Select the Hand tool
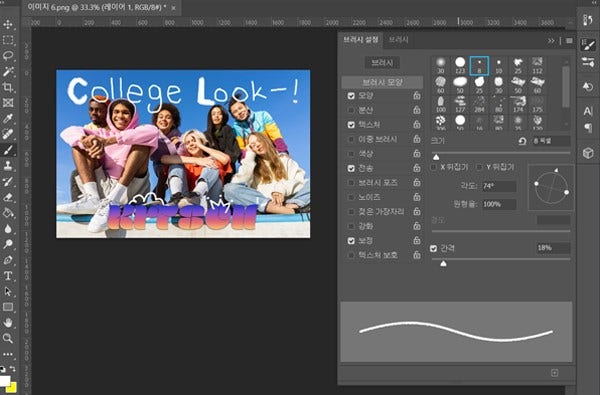 8,323
